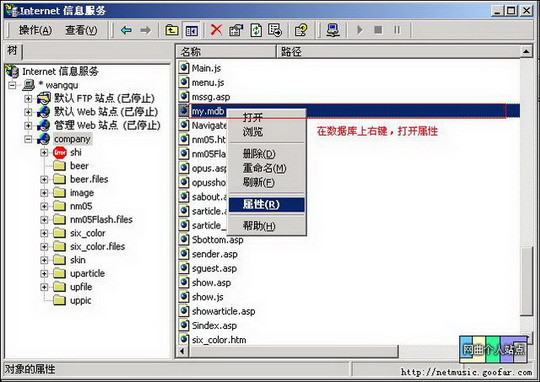
Task: Click the Refresh toolbar icon
Action: coord(256,30)
